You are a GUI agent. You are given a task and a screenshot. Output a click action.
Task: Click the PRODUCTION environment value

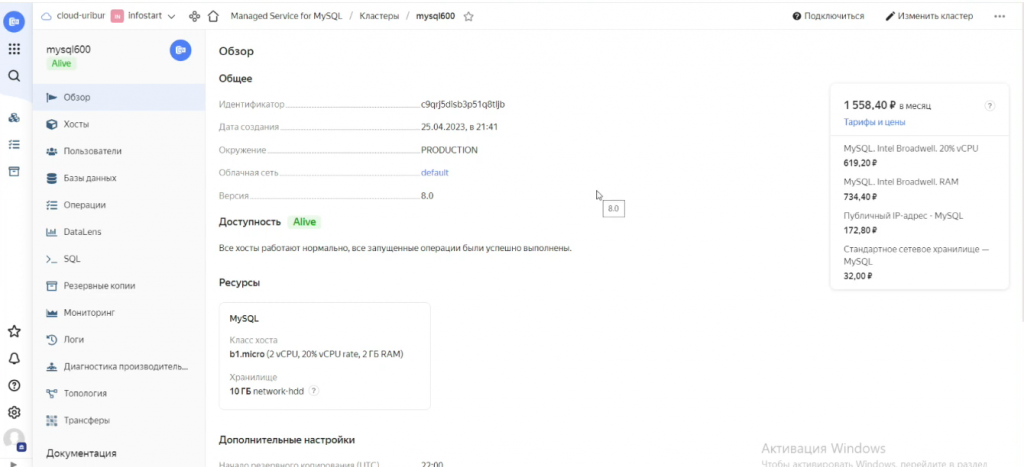449,150
